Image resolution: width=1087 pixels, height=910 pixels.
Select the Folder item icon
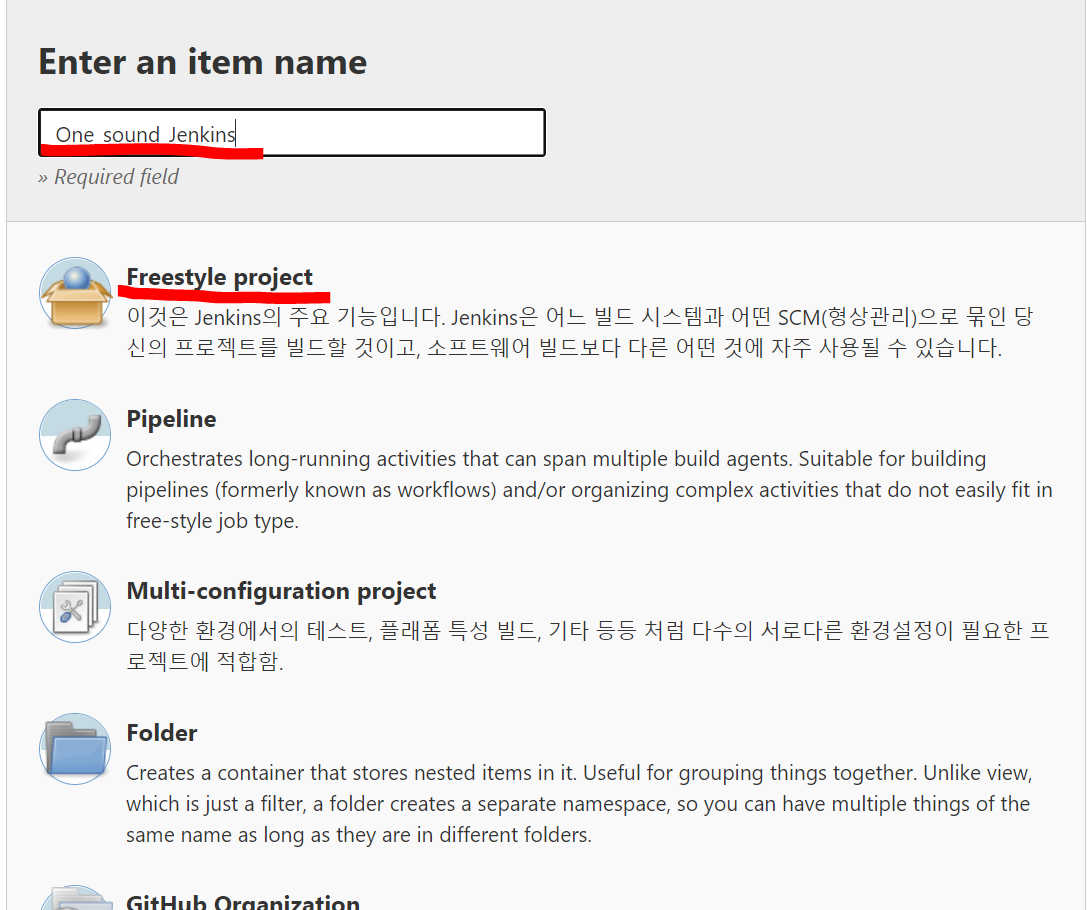click(x=76, y=749)
